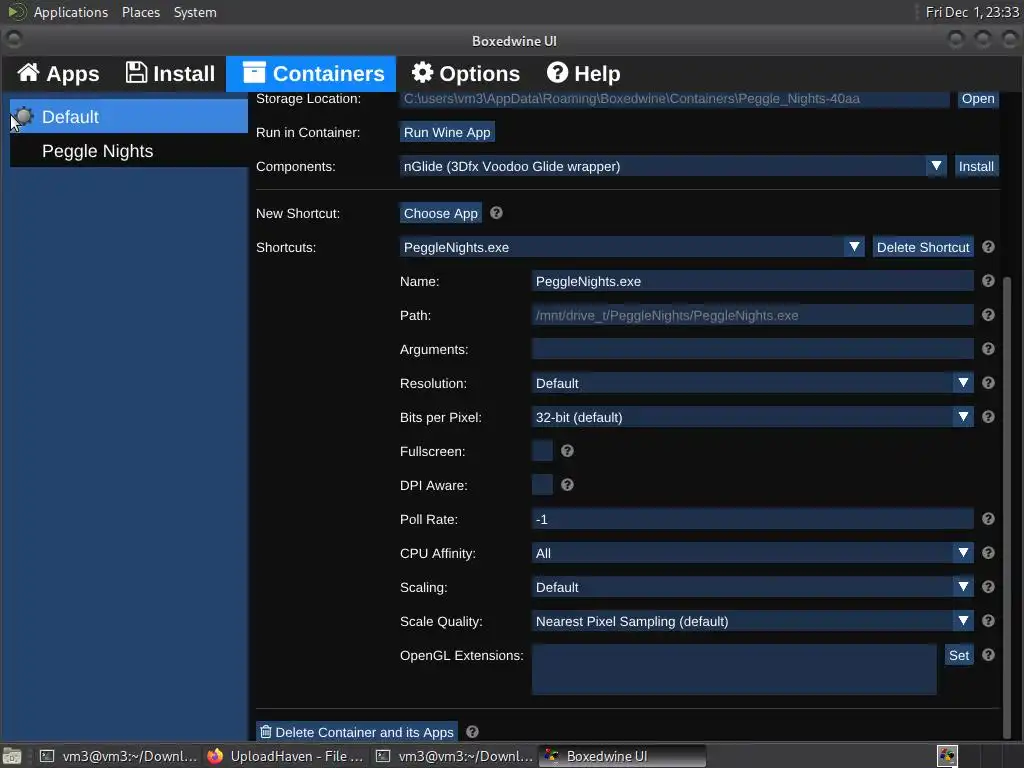Click the Choose App button
Viewport: 1024px width, 768px height.
click(x=441, y=214)
